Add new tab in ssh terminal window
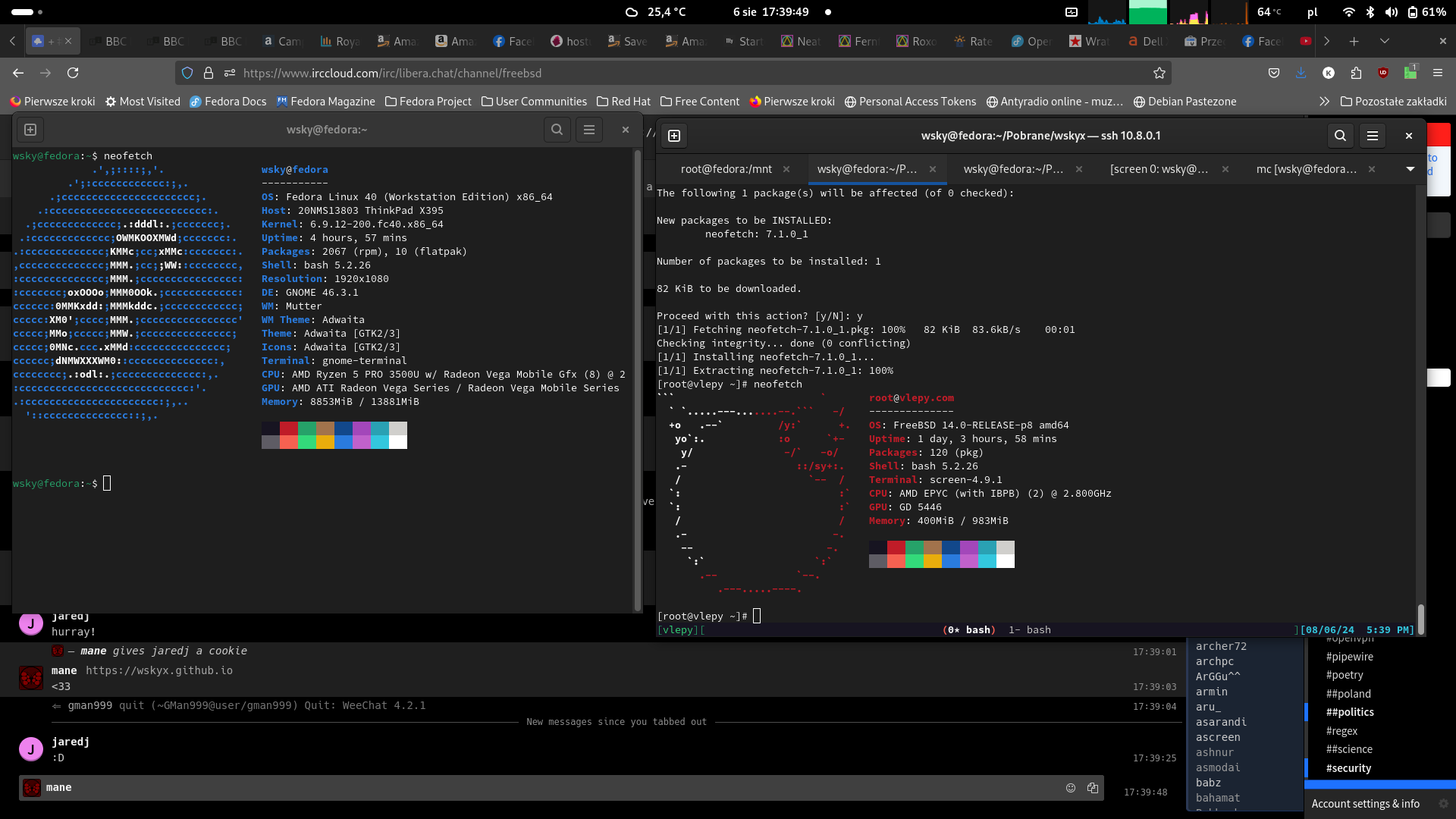Screen dimensions: 1456x819 coord(674,136)
